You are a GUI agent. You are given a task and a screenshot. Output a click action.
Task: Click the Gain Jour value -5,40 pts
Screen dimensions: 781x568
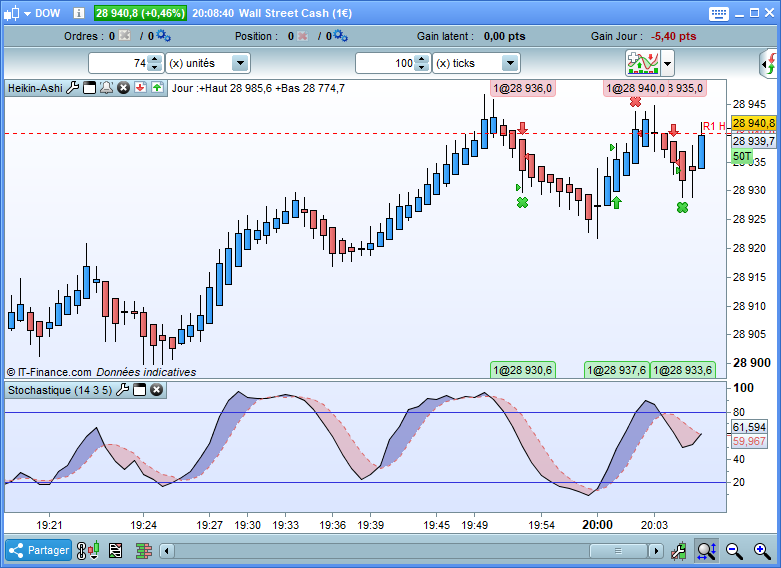(673, 36)
